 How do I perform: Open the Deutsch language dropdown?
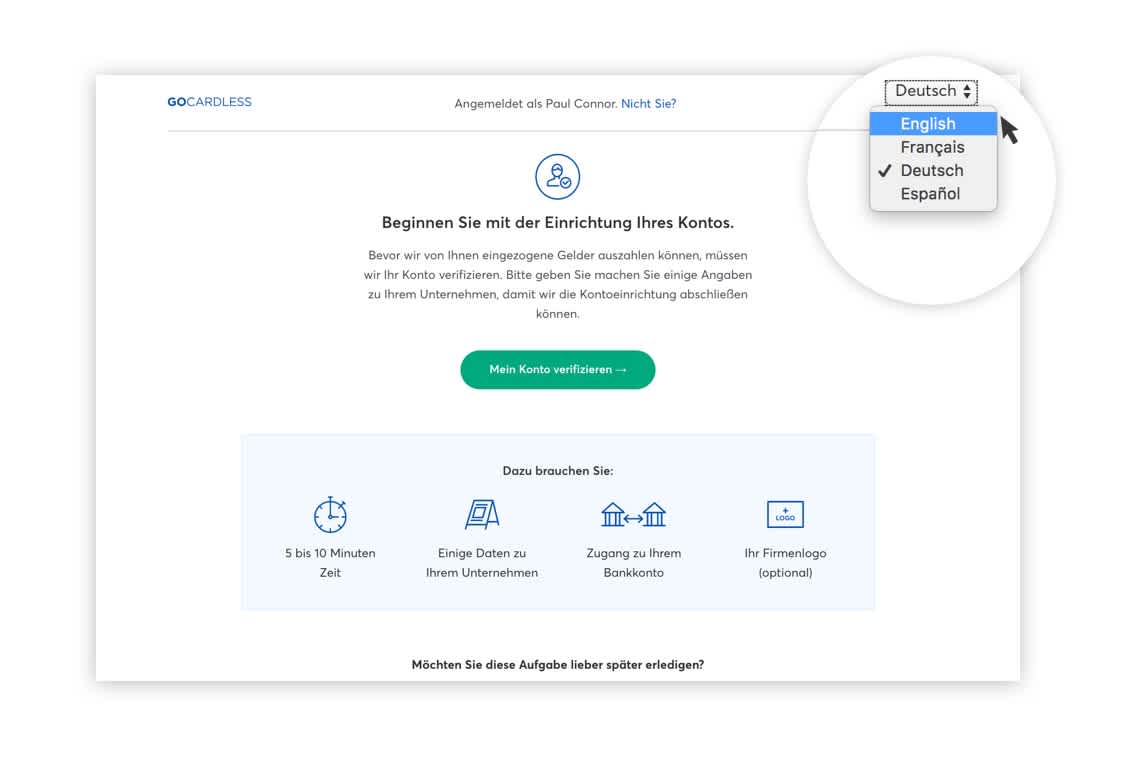(932, 92)
